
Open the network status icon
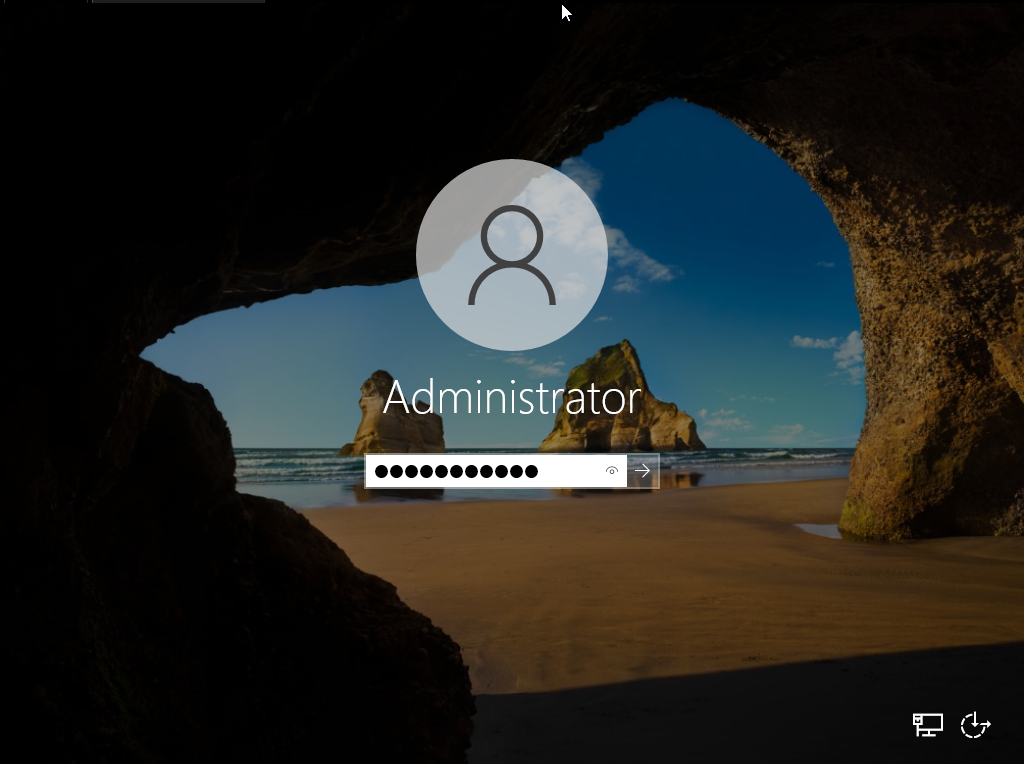click(927, 725)
